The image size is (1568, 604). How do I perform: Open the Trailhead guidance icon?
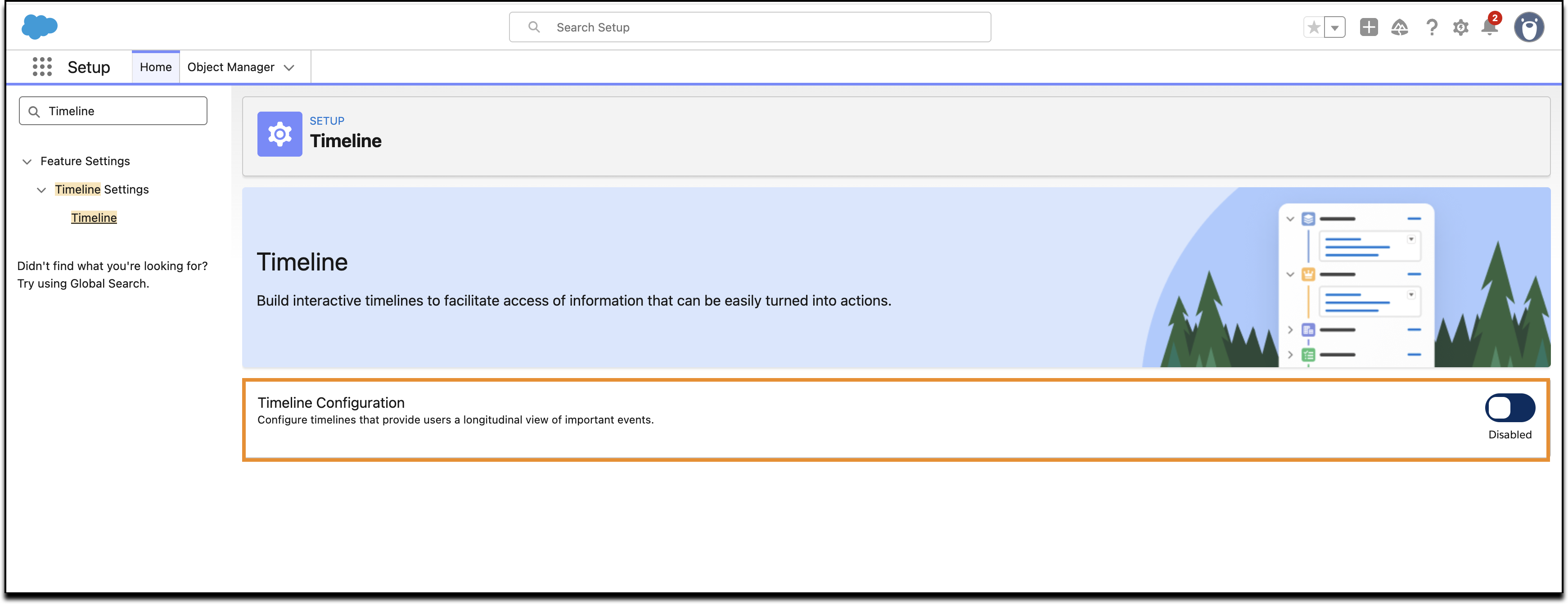pos(1399,27)
